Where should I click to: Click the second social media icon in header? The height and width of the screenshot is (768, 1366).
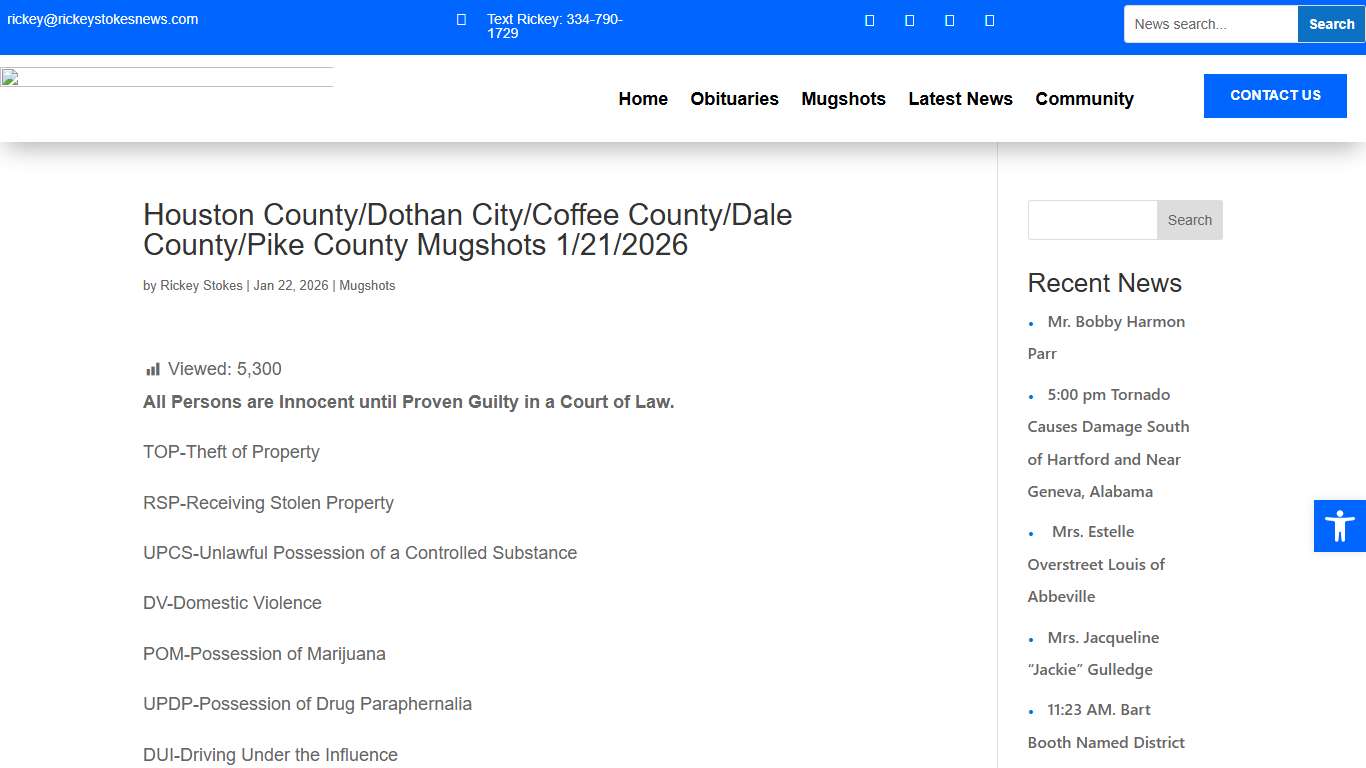(x=909, y=19)
